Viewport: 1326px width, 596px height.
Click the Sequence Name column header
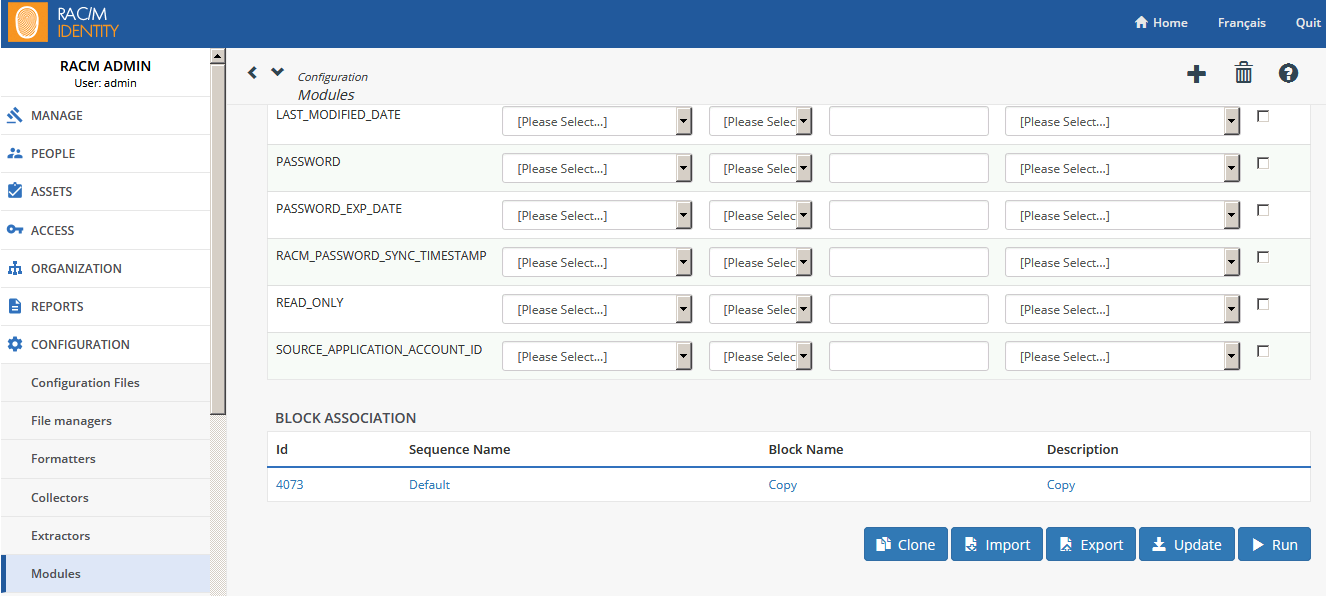click(460, 450)
